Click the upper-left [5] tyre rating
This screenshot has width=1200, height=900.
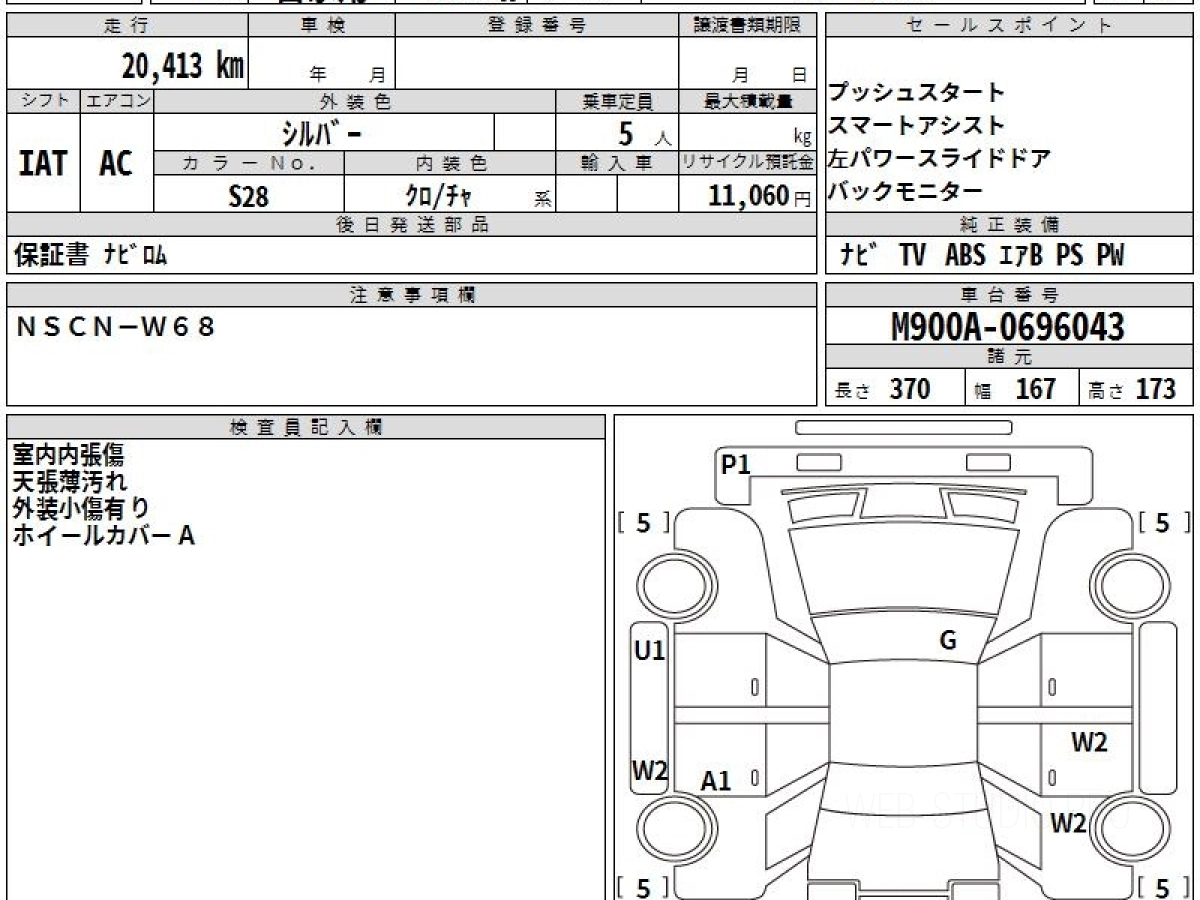(644, 523)
